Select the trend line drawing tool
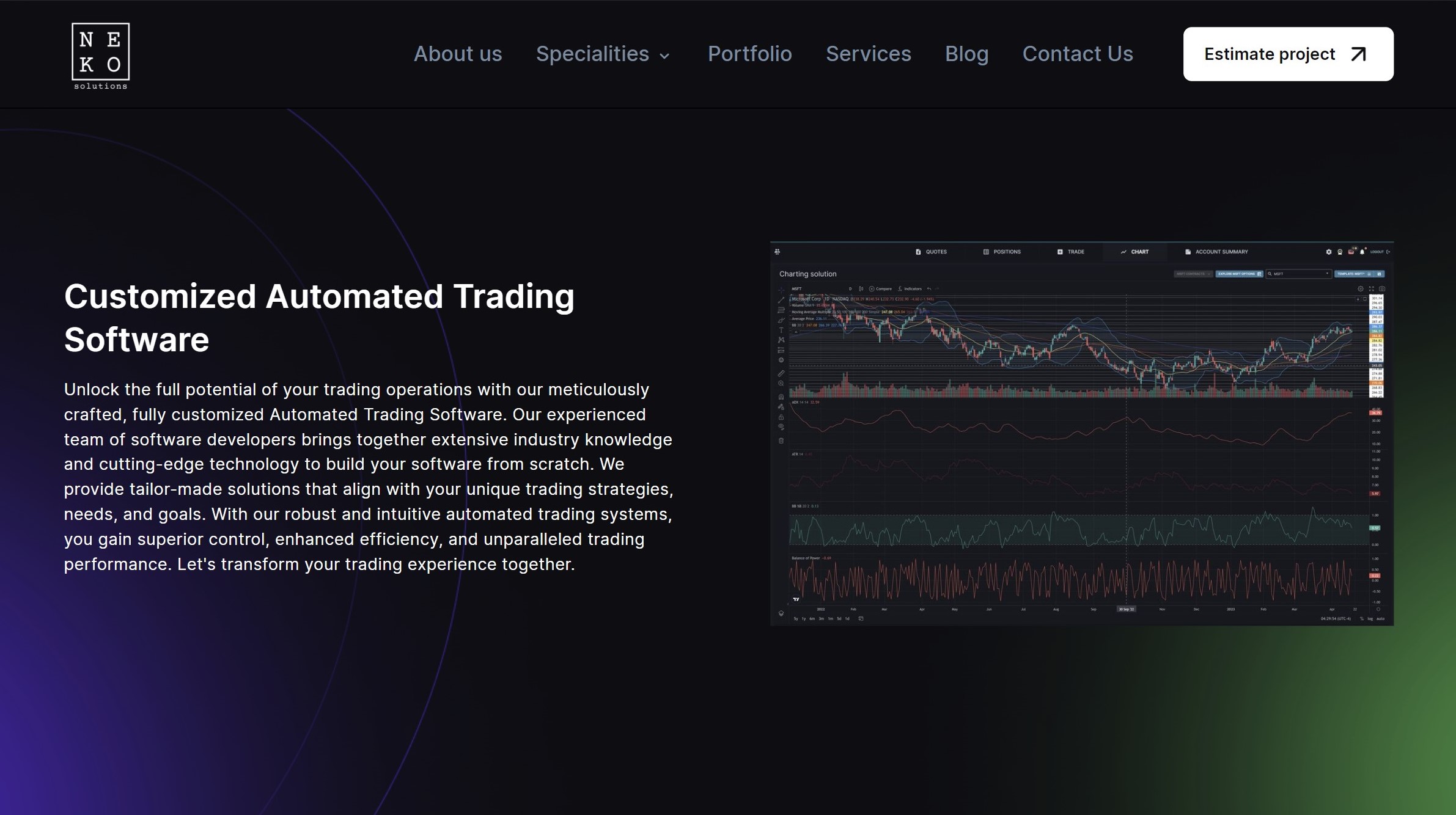This screenshot has height=815, width=1456. pos(781,301)
